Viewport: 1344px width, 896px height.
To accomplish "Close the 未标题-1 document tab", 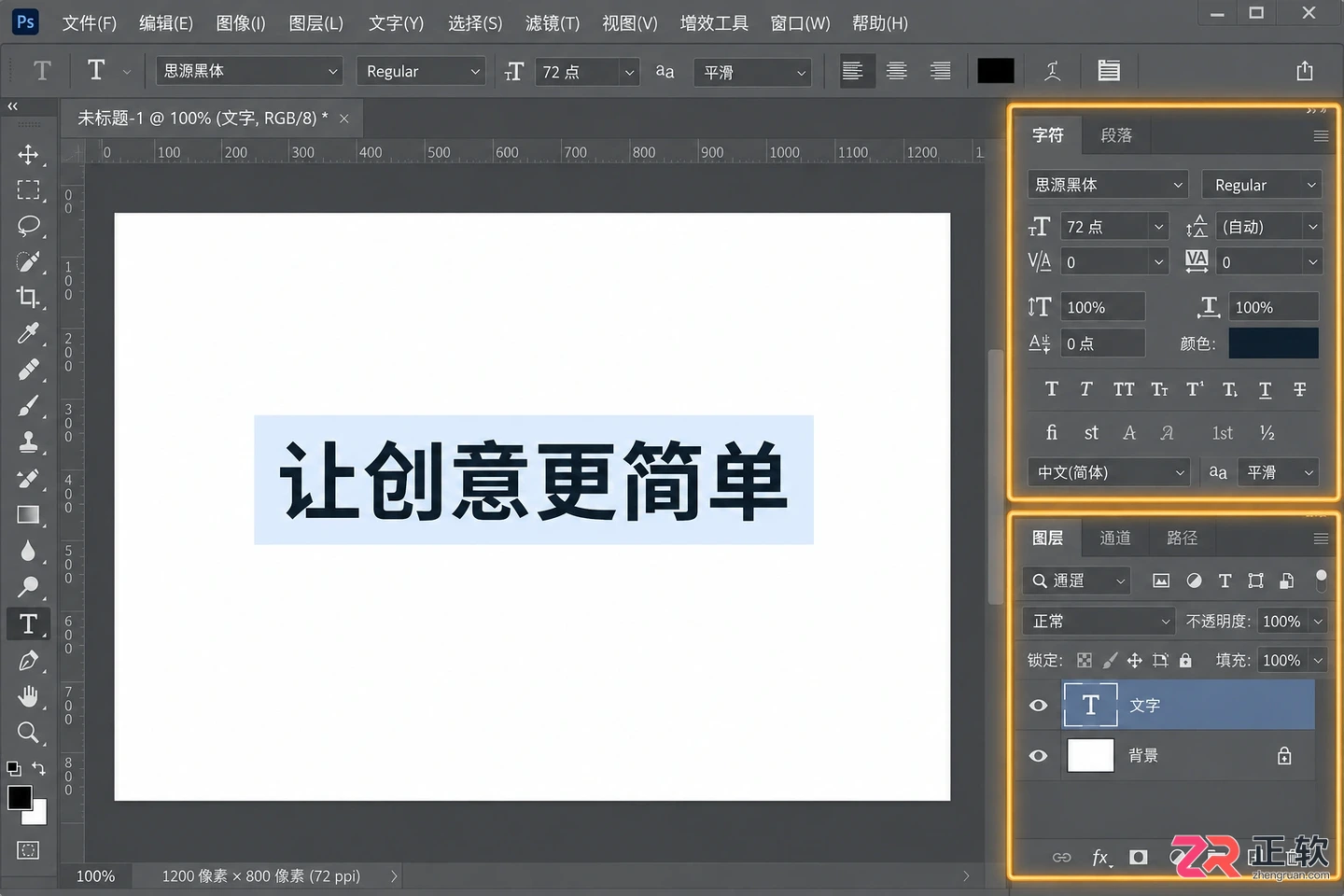I will 344,119.
